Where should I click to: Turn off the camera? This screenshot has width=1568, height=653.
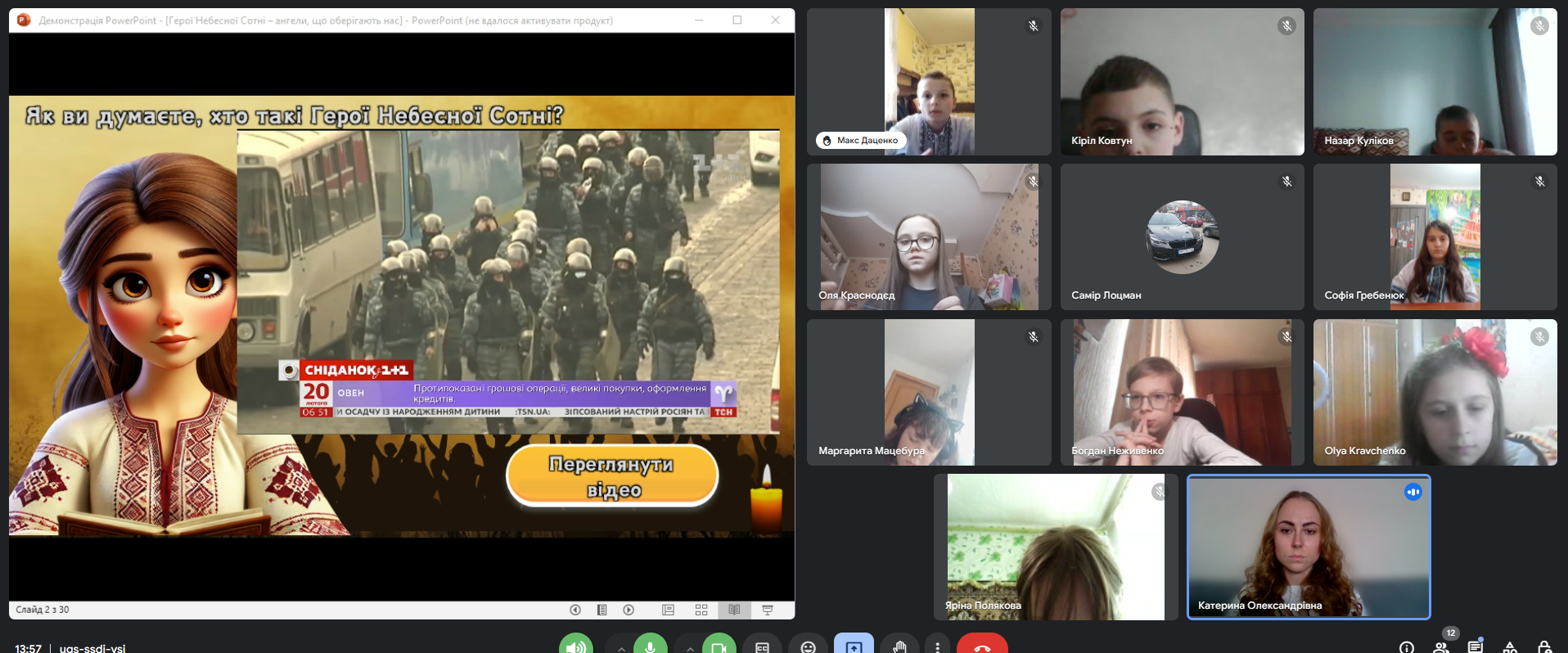click(719, 646)
